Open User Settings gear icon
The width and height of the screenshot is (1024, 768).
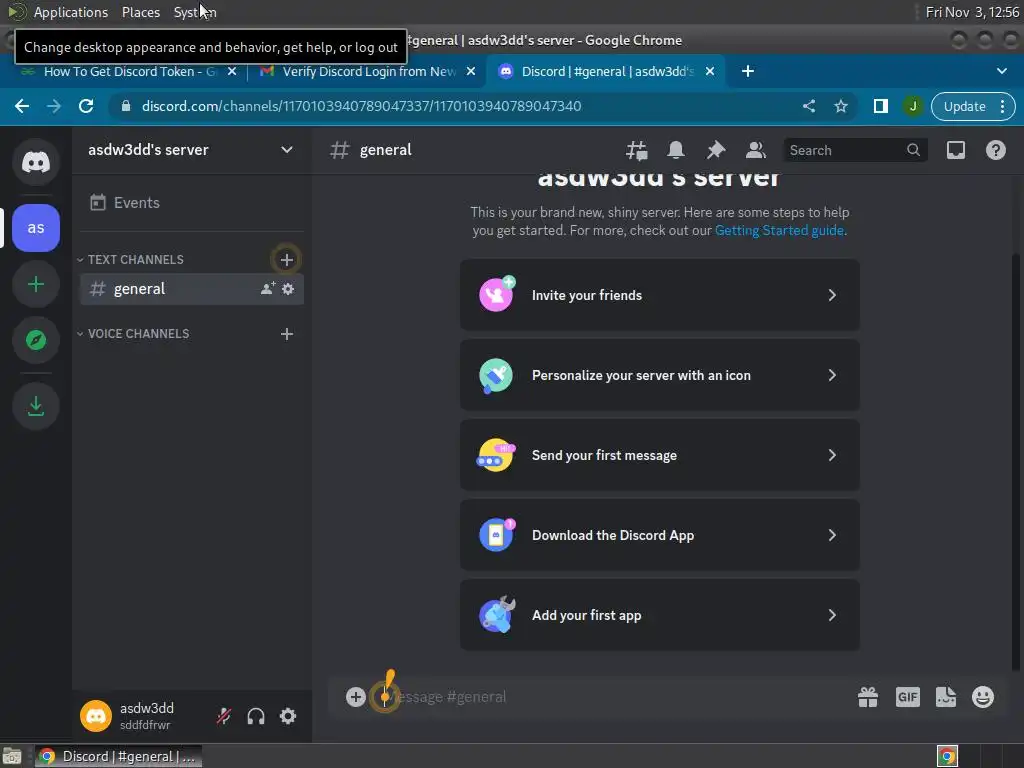(x=288, y=716)
